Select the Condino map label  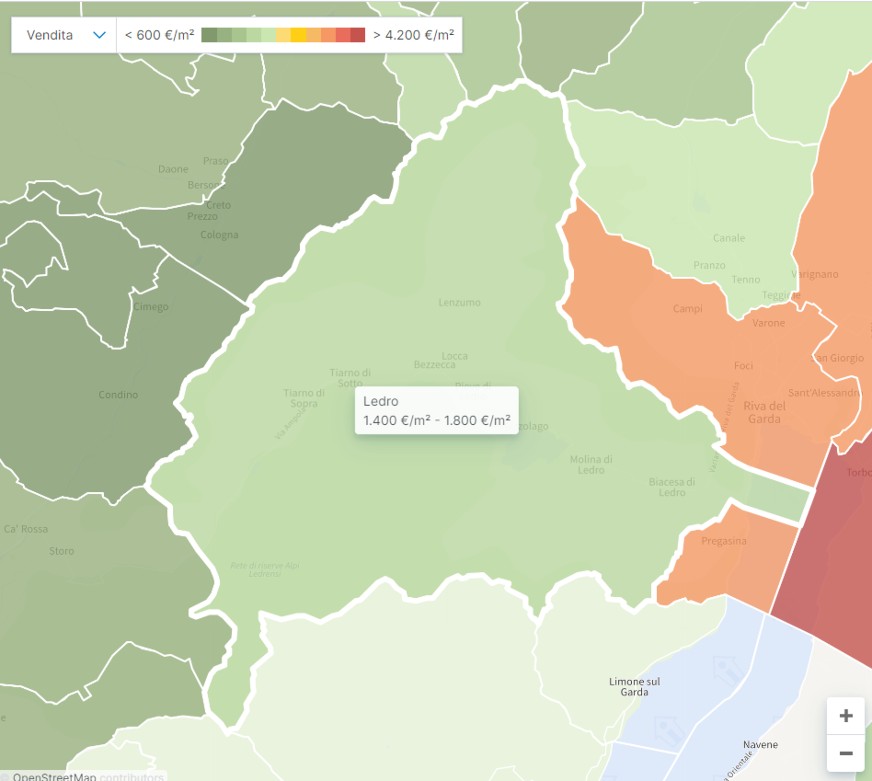point(118,395)
